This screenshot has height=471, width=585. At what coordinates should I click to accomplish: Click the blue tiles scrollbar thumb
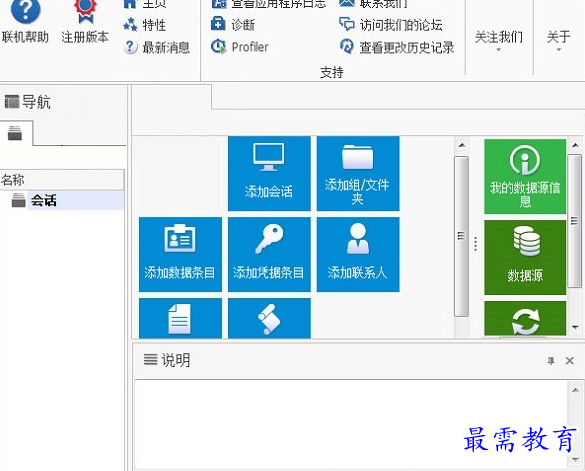pos(462,236)
